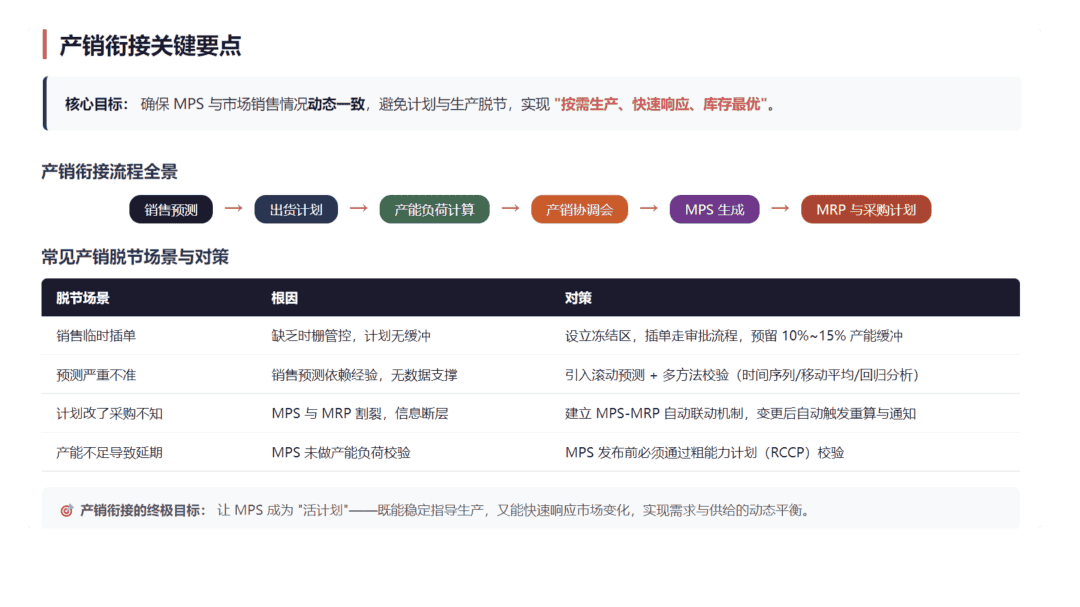Screen dimensions: 1080x607
Task: Click the MPS 生成 flow step pill
Action: point(714,209)
